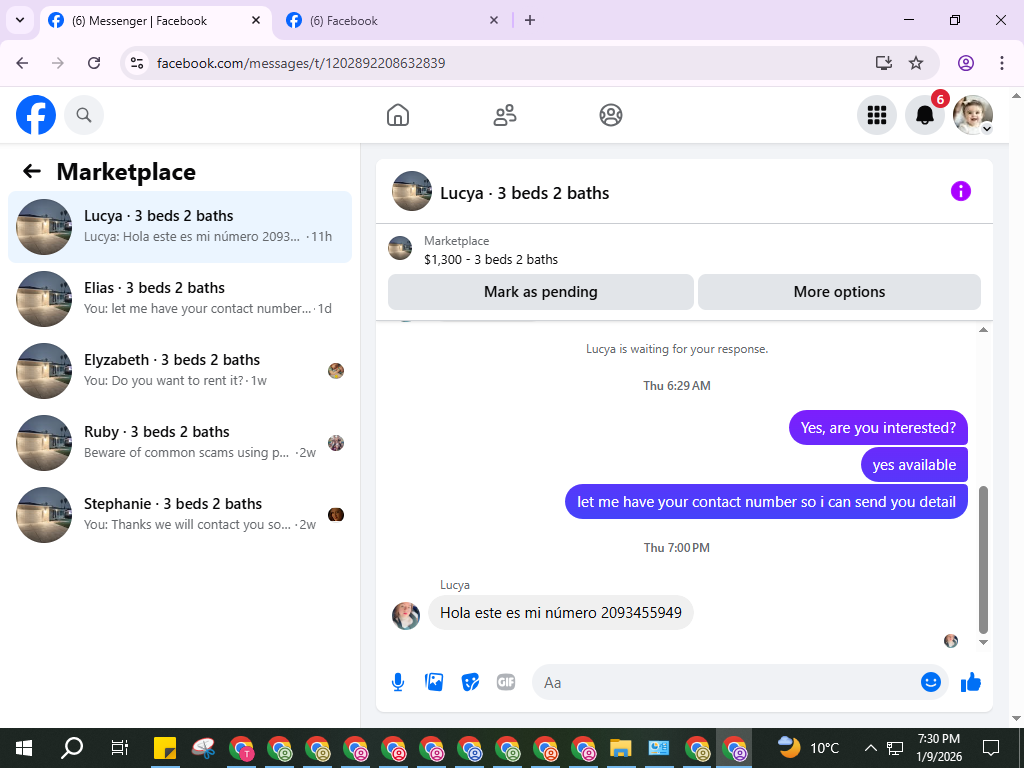Viewport: 1024px width, 768px height.
Task: Click the 'yes available' message bubble
Action: [914, 464]
